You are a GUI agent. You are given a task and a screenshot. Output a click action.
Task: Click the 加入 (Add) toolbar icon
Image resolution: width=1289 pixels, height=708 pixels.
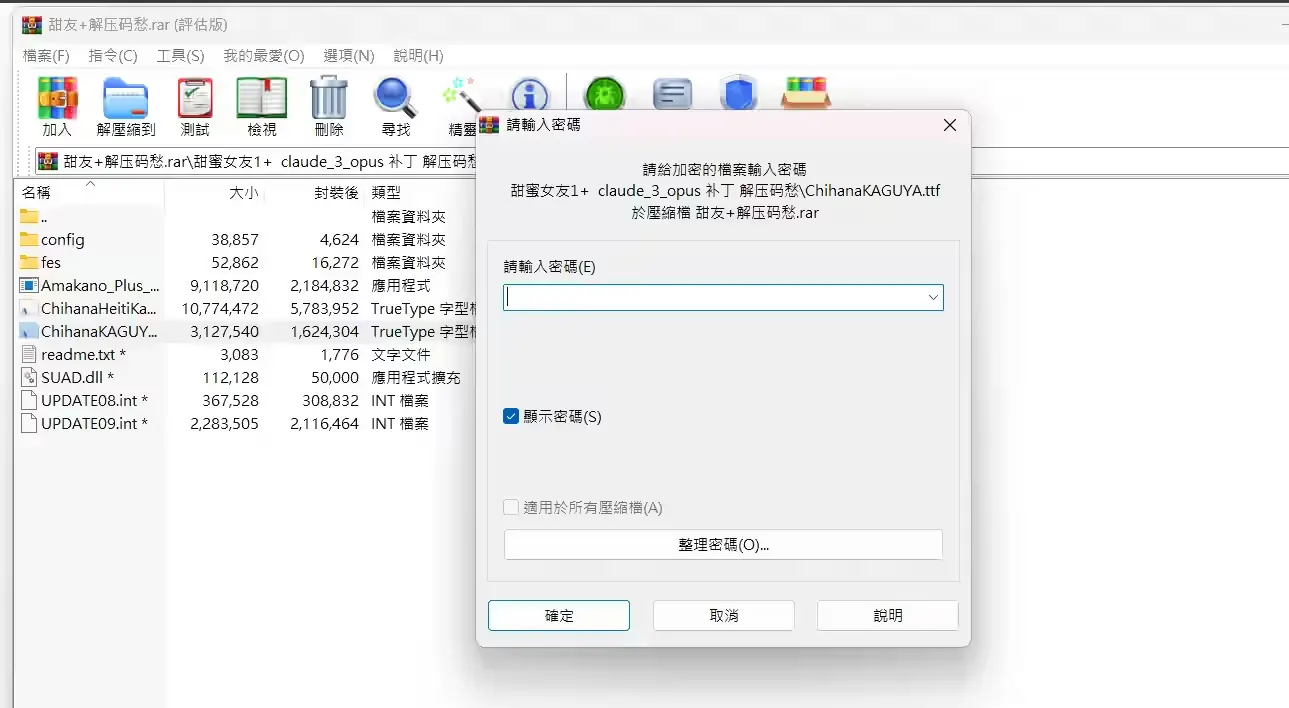57,98
